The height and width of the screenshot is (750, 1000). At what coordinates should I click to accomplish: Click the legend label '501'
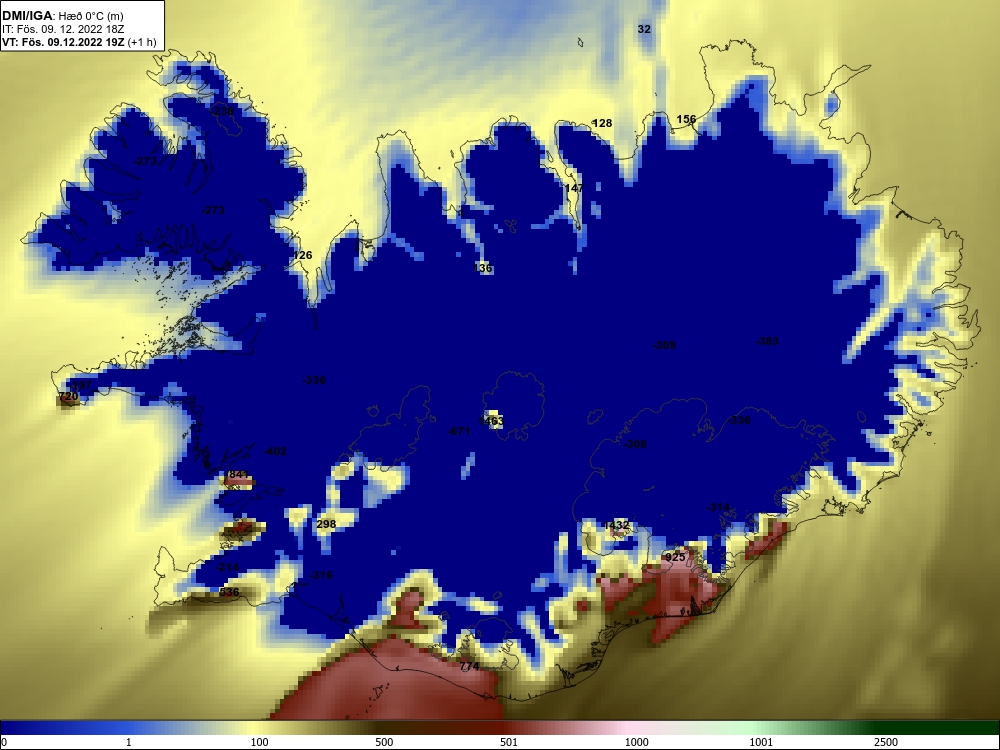[x=510, y=742]
